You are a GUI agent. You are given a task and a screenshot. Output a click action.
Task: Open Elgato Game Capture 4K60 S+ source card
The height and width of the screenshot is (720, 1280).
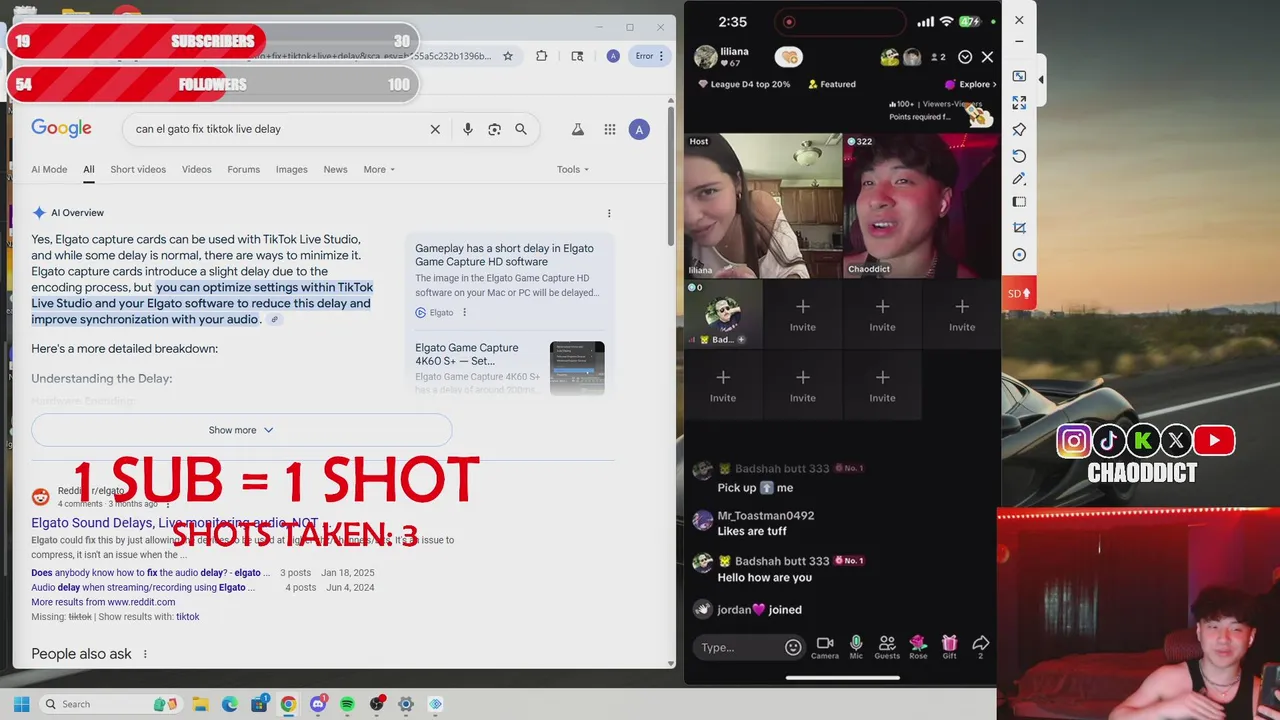coord(509,367)
